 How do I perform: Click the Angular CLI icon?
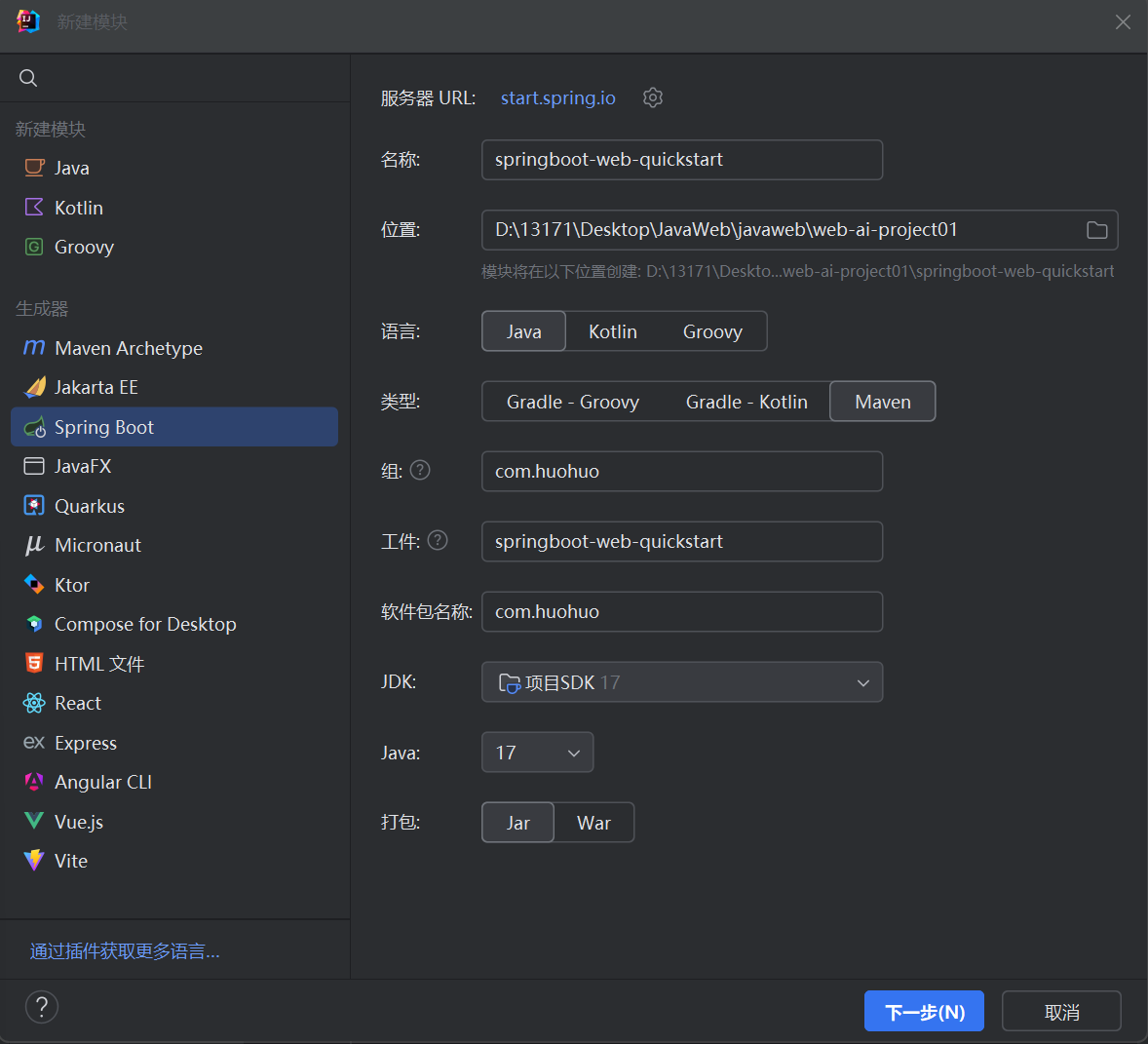(x=34, y=782)
